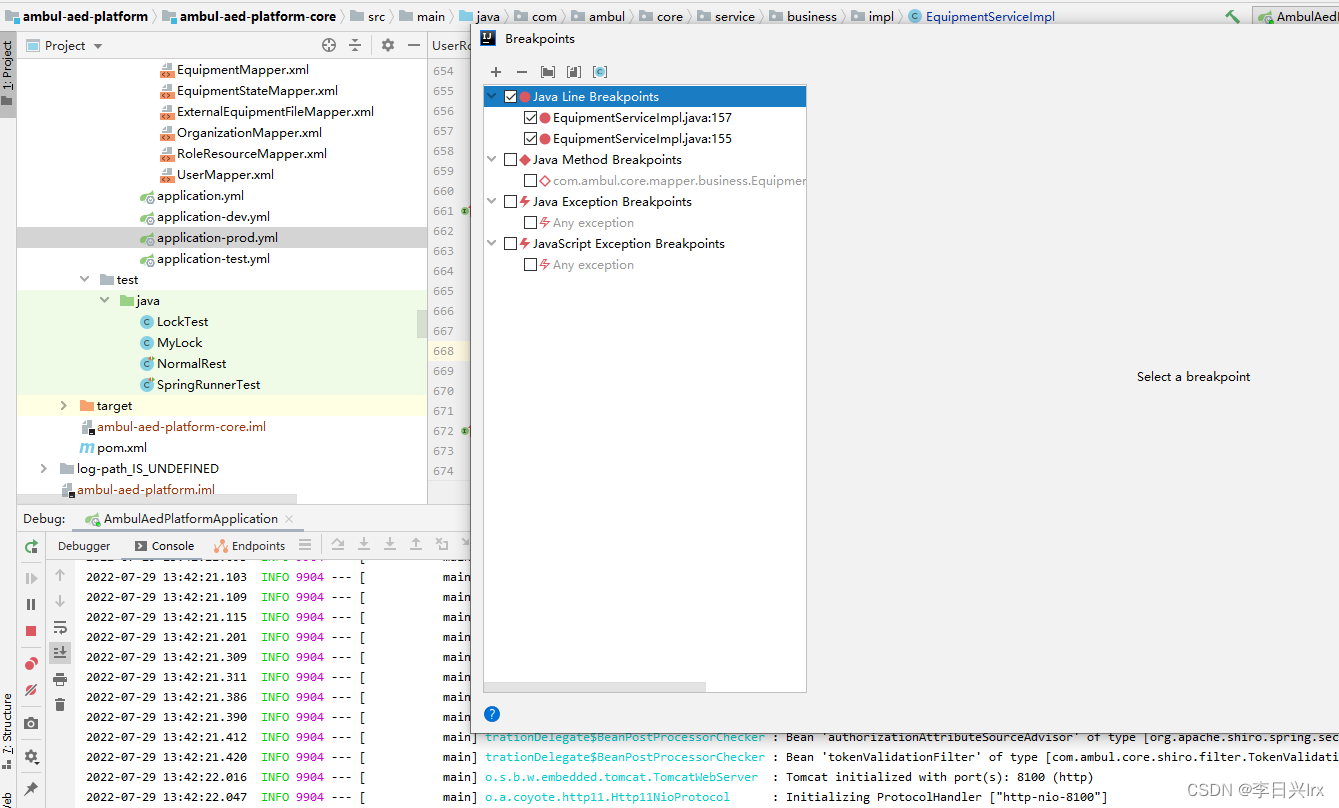Collapse Java Method Breakpoints group

click(x=492, y=160)
